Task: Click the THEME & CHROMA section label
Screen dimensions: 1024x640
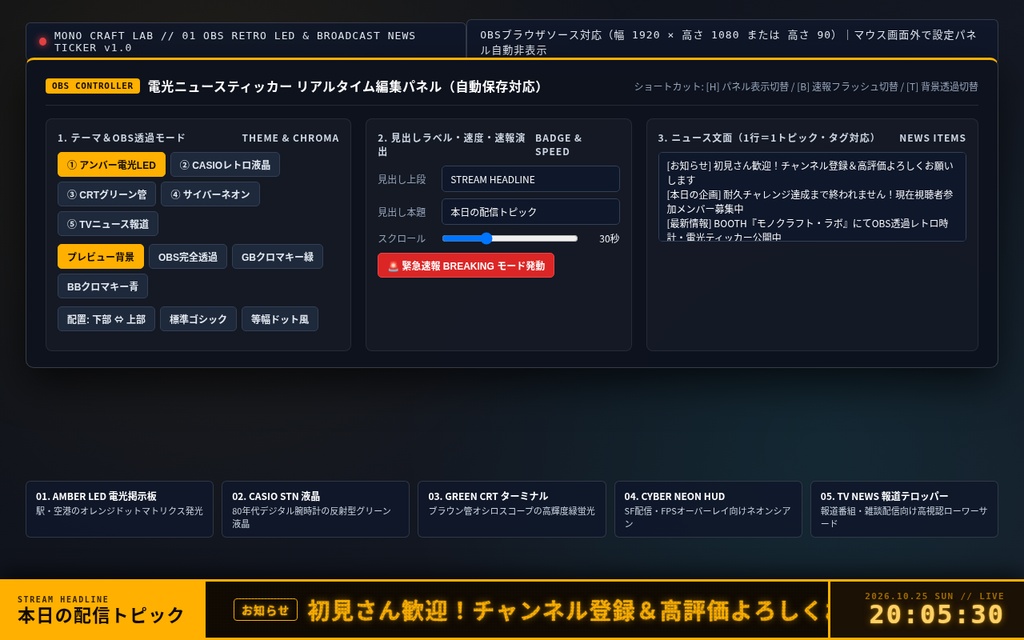Action: [x=291, y=138]
